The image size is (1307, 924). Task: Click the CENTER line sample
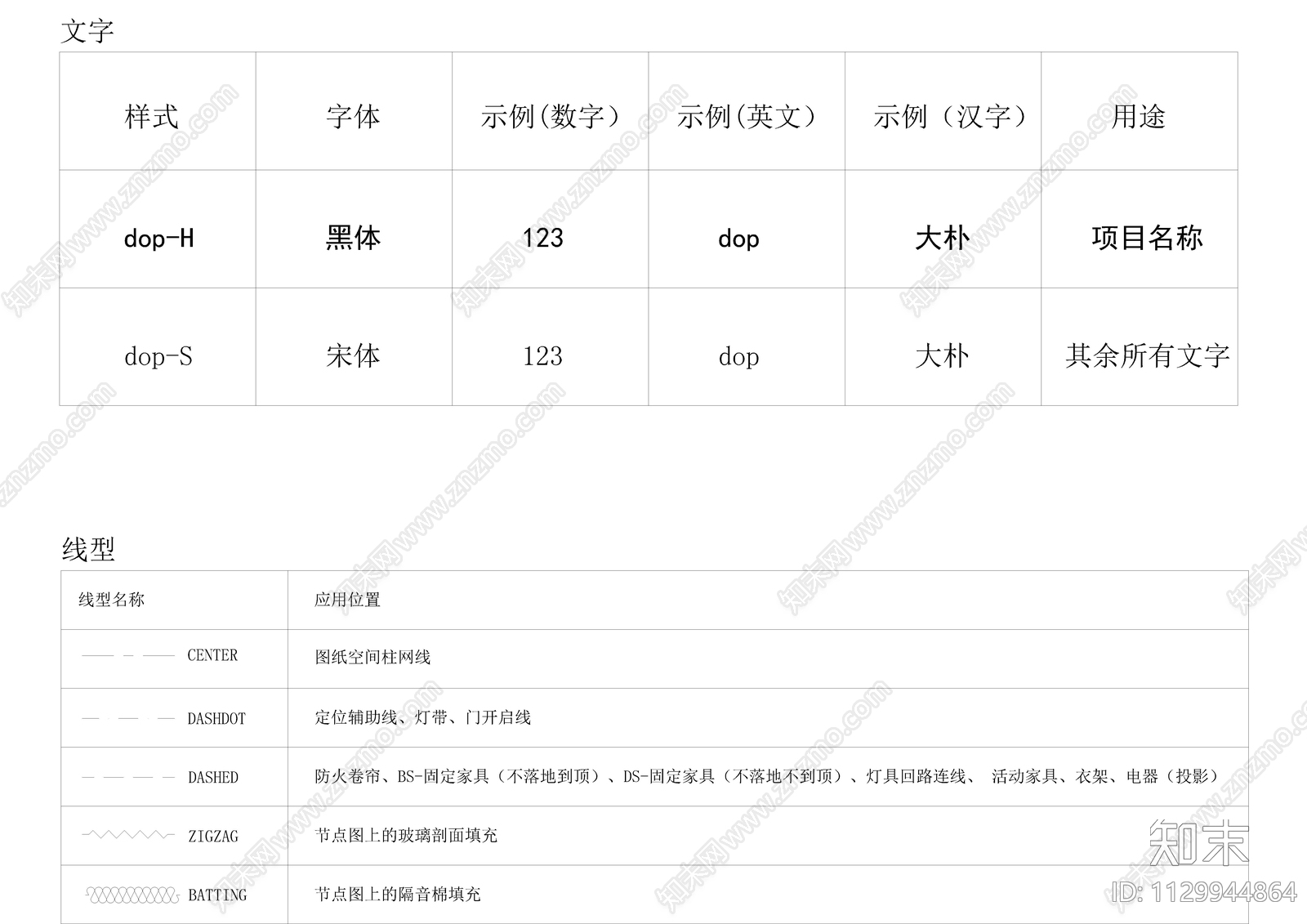point(128,655)
